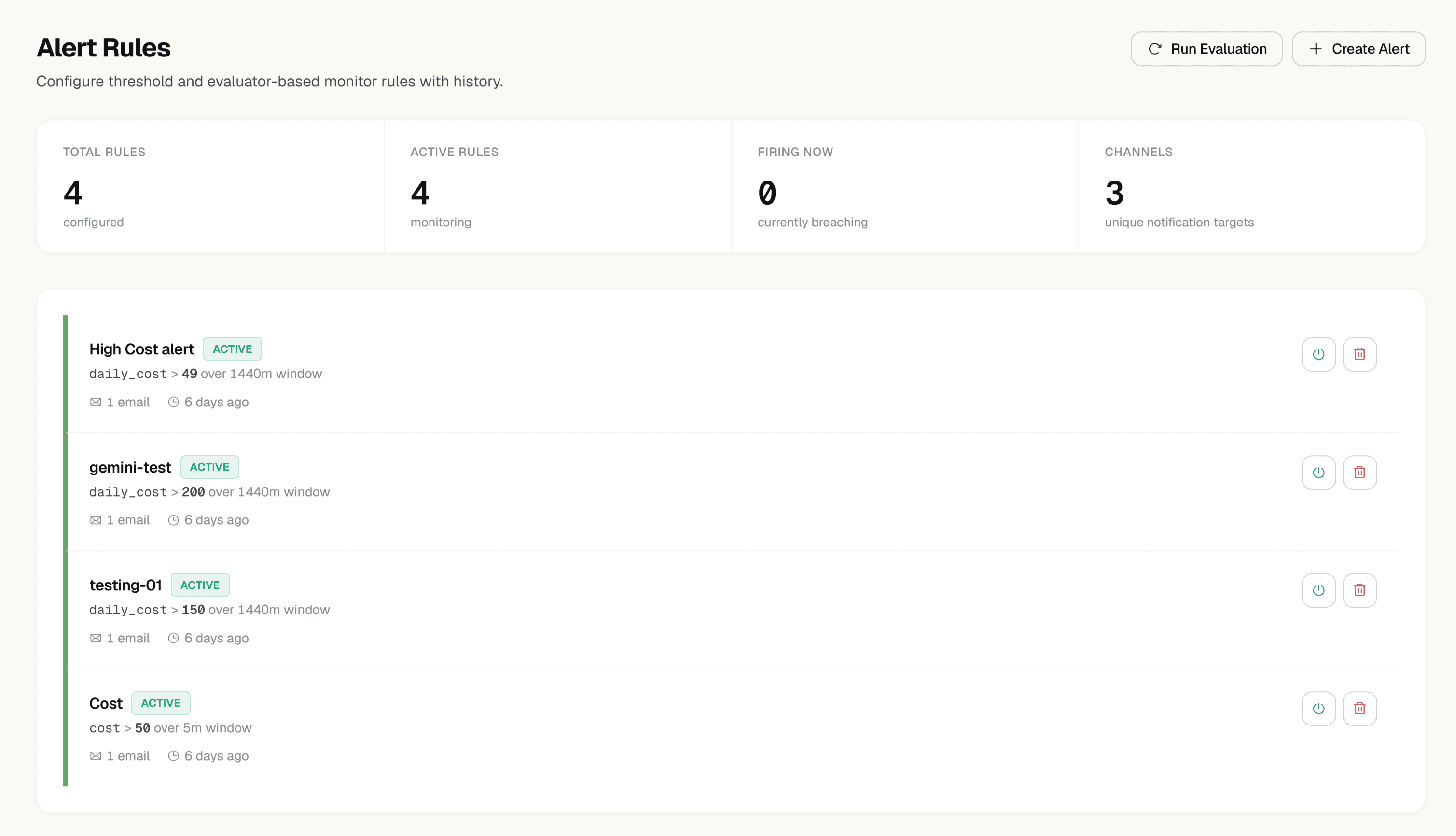The image size is (1456, 836).
Task: Click '6 days ago' on the Cost rule
Action: [x=216, y=755]
